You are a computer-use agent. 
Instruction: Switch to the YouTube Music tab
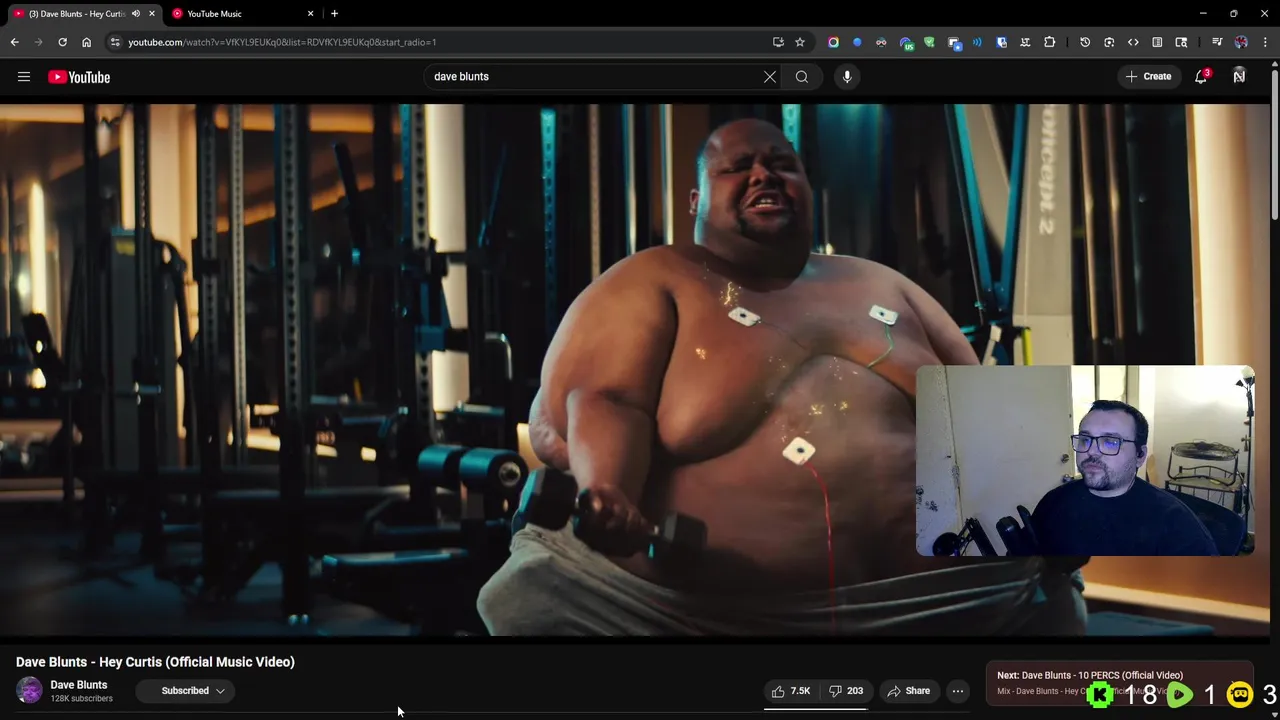point(238,14)
